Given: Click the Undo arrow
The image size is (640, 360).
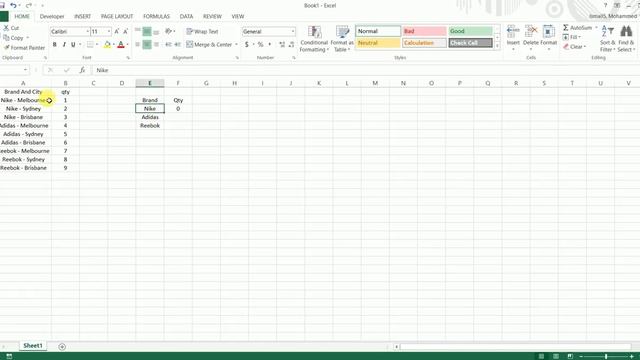Looking at the screenshot, I should click(13, 5).
